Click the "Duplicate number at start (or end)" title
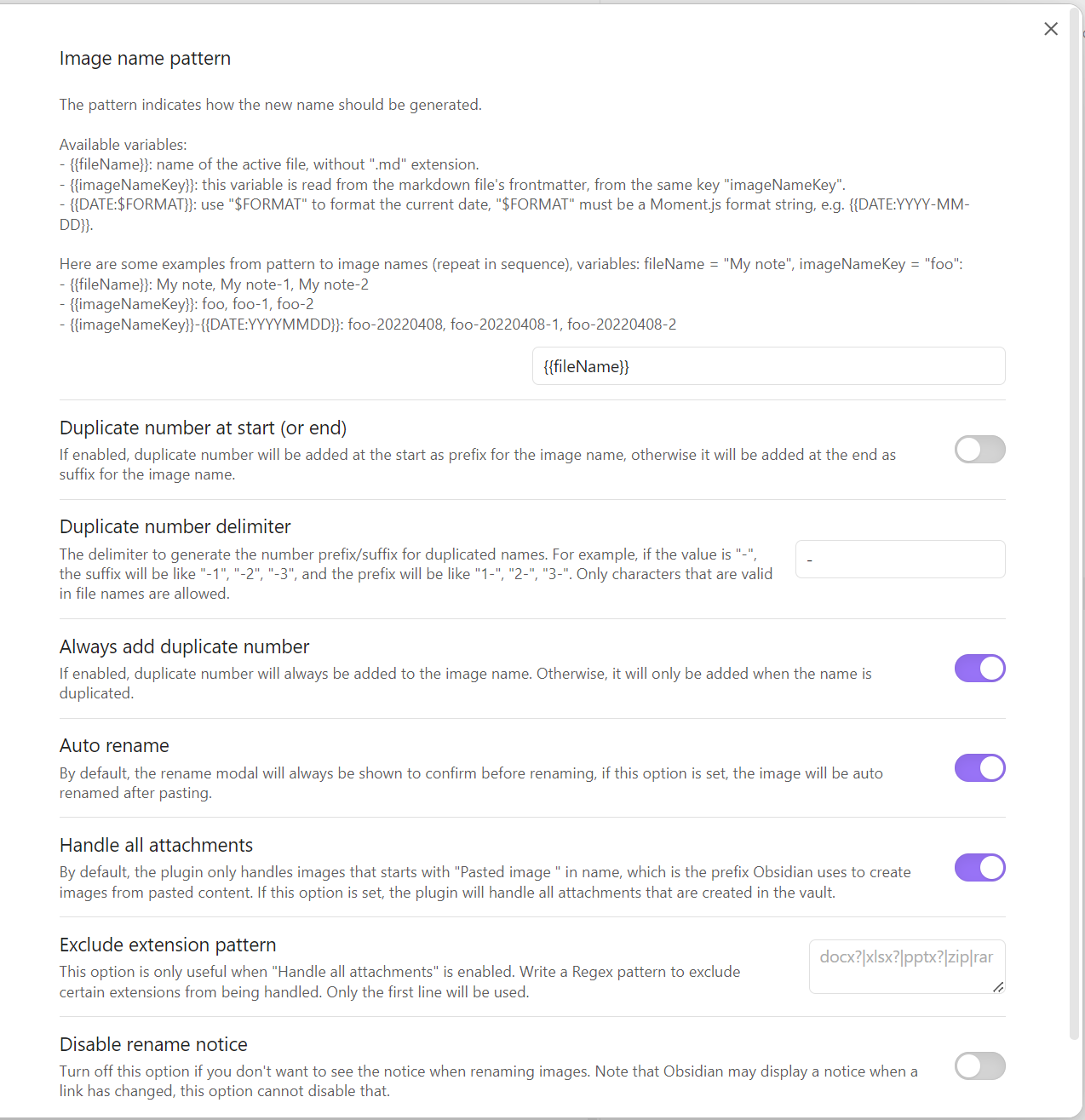Screen dimensions: 1085x1120 tap(203, 428)
